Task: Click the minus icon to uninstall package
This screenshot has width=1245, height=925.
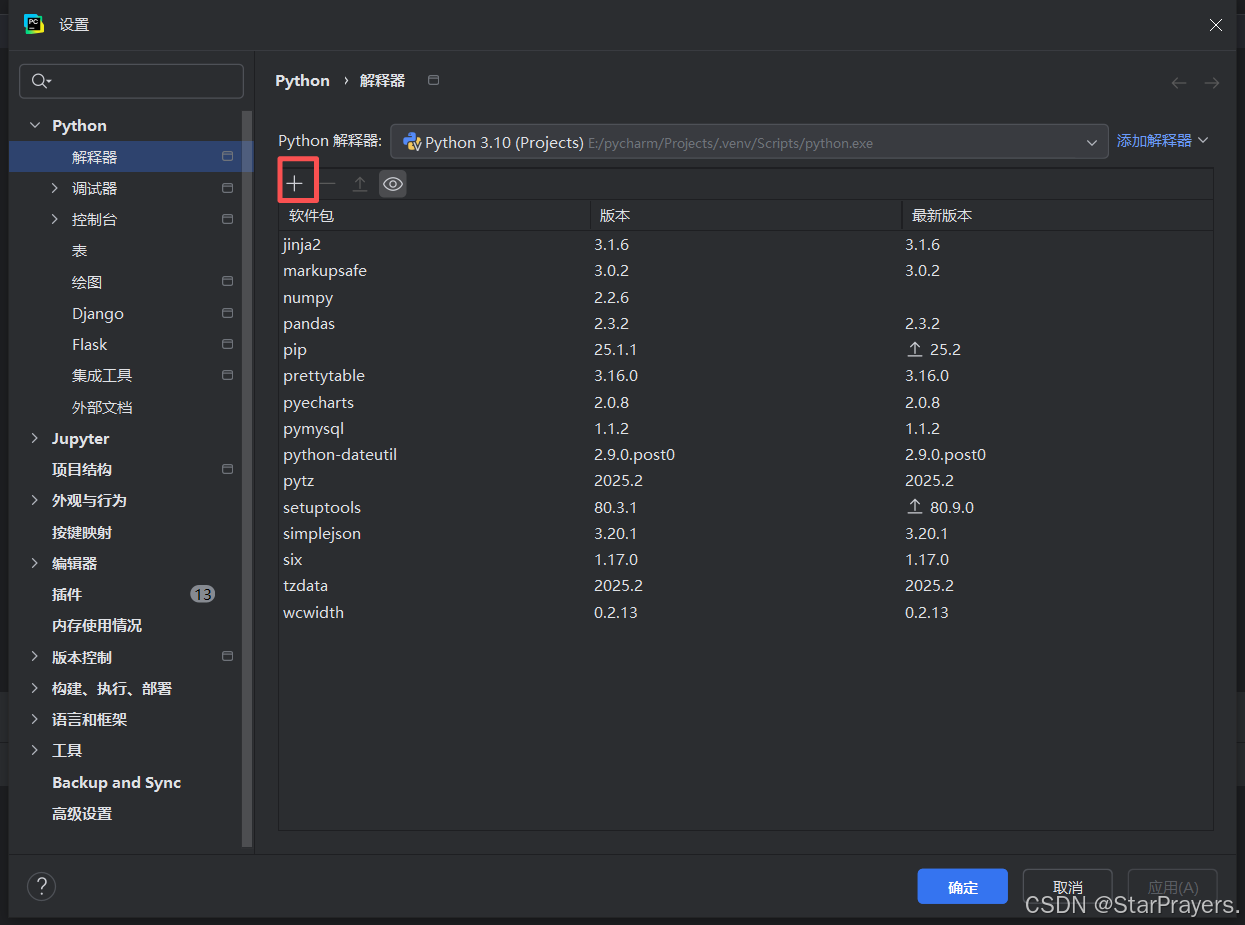Action: coord(328,184)
